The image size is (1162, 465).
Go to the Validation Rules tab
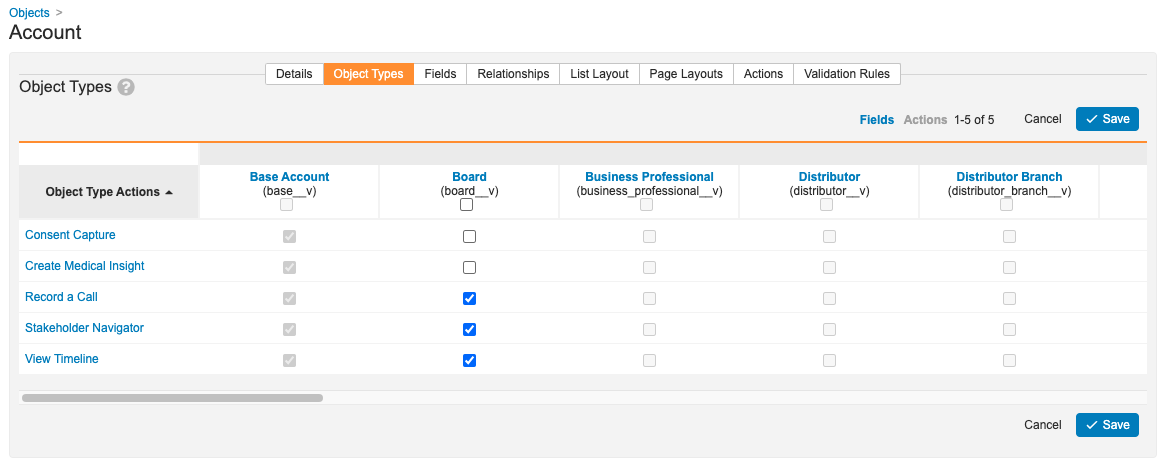click(x=847, y=74)
